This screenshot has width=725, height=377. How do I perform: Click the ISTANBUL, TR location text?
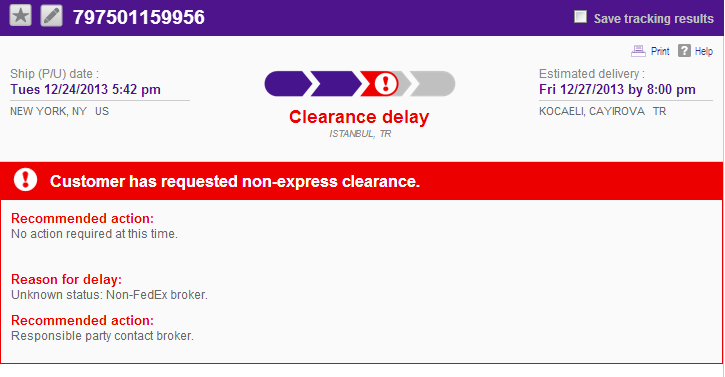(x=360, y=134)
